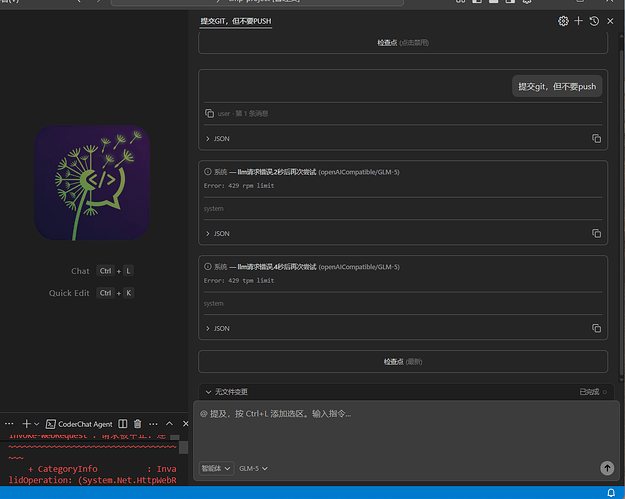Screen dimensions: 625x499
Task: Click the CoderChat dandelion logo
Action: pyautogui.click(x=92, y=183)
